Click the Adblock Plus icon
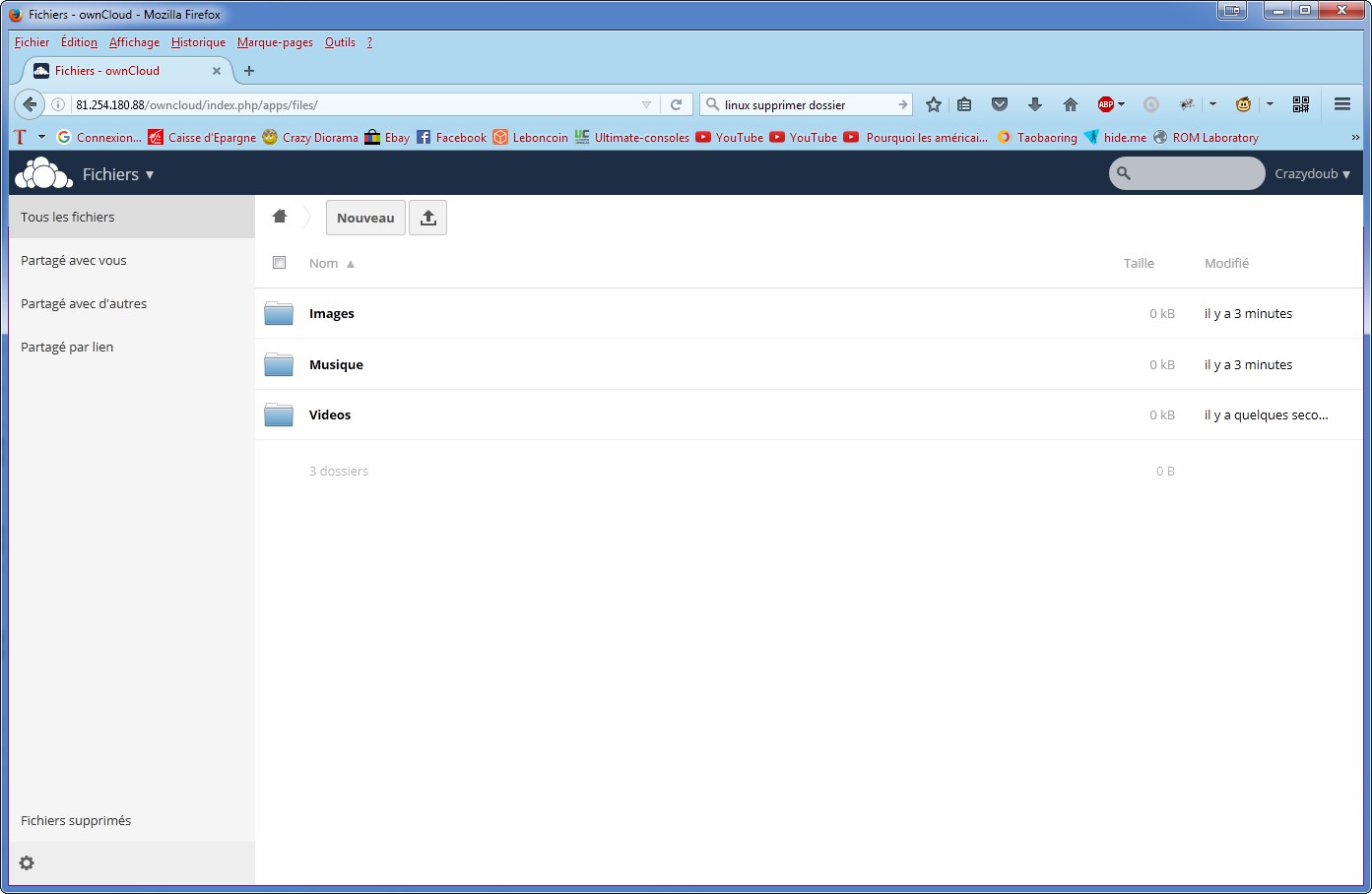The height and width of the screenshot is (894, 1372). (x=1106, y=104)
